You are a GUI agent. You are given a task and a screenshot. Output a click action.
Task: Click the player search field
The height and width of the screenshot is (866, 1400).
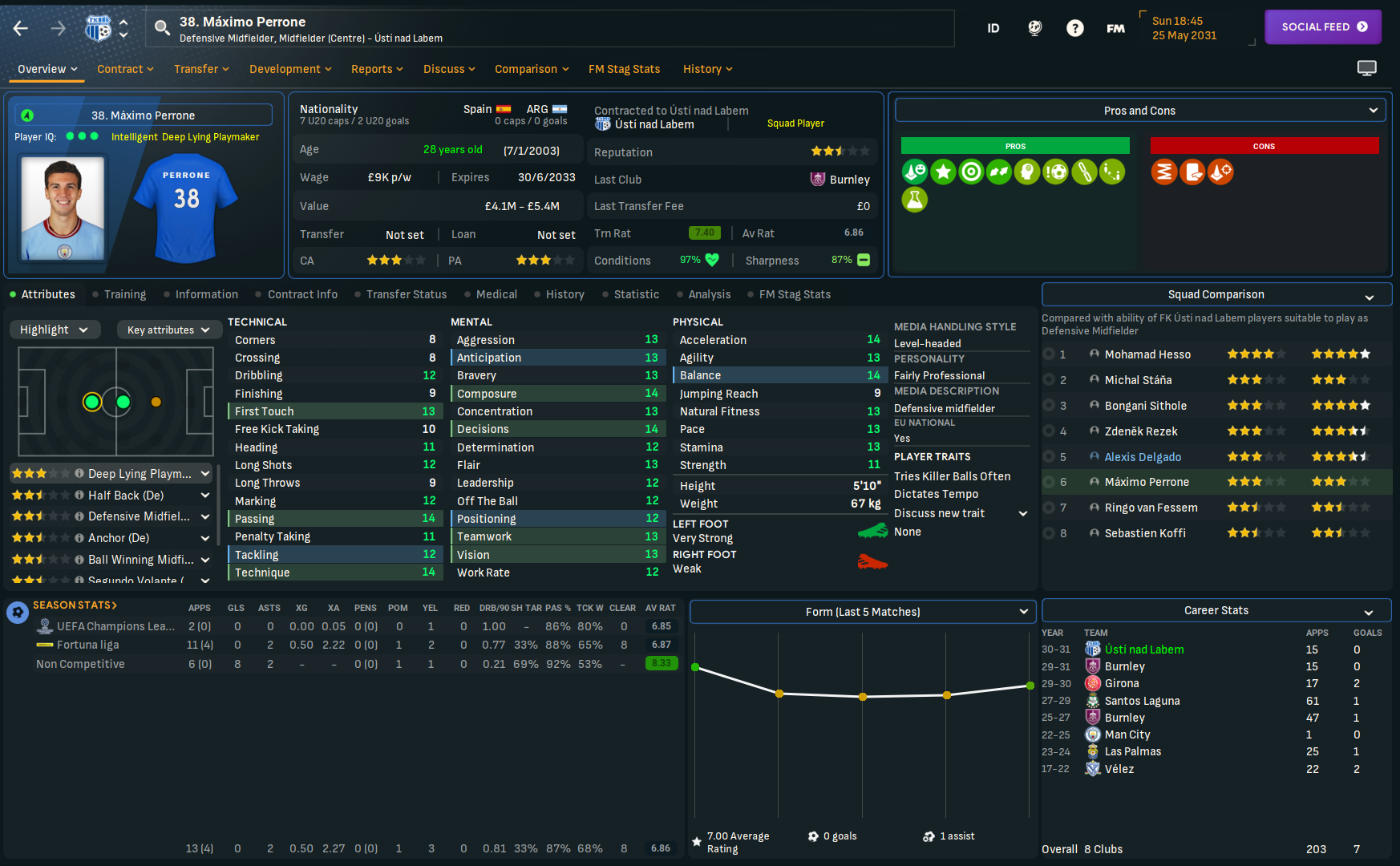click(x=549, y=28)
